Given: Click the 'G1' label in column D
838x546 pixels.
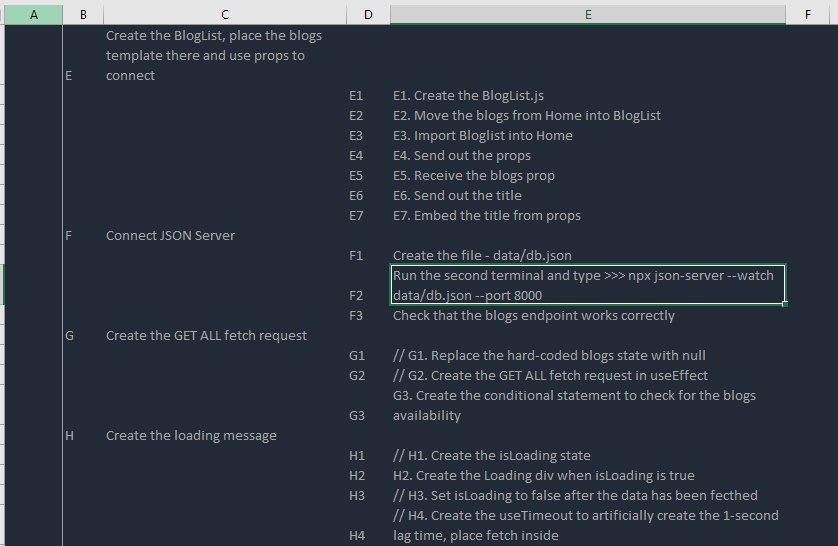Looking at the screenshot, I should pos(357,356).
